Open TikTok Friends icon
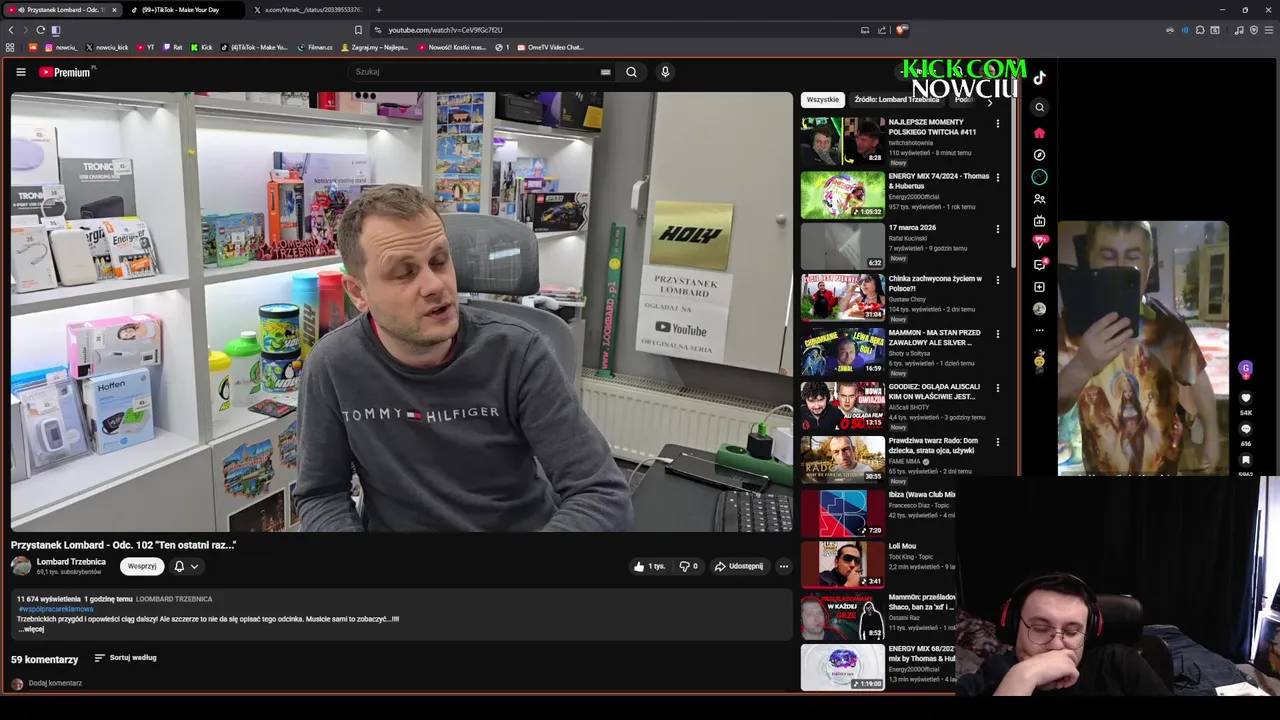The image size is (1280, 720). click(1040, 199)
